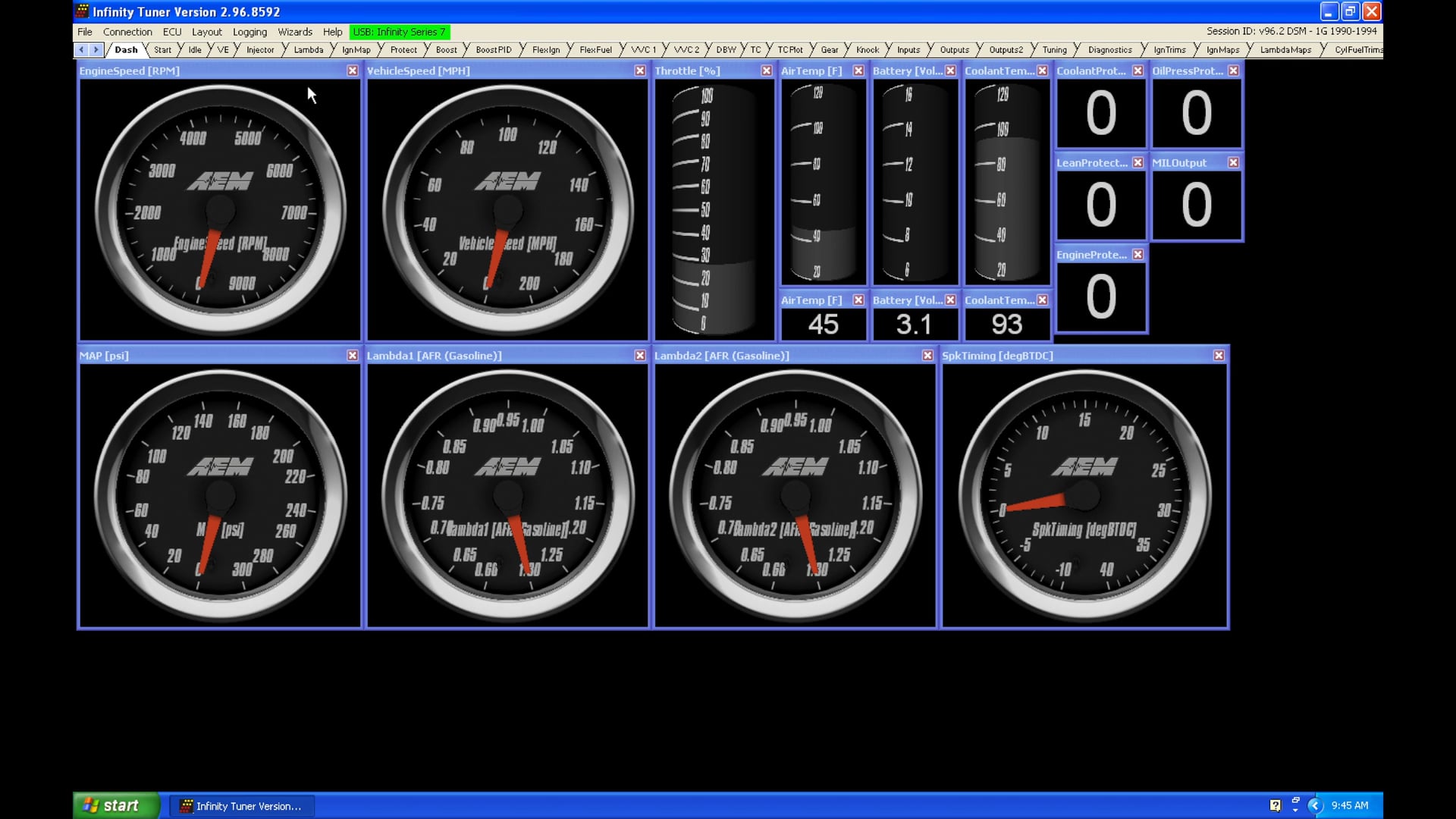
Task: Click the yellow question mark tray icon
Action: (1276, 805)
